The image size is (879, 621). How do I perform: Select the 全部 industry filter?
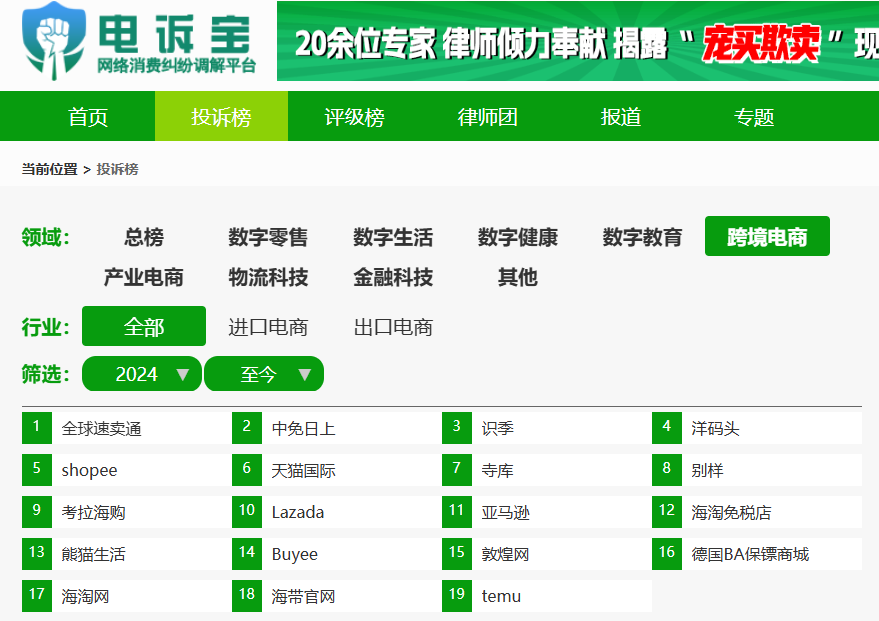click(x=144, y=326)
